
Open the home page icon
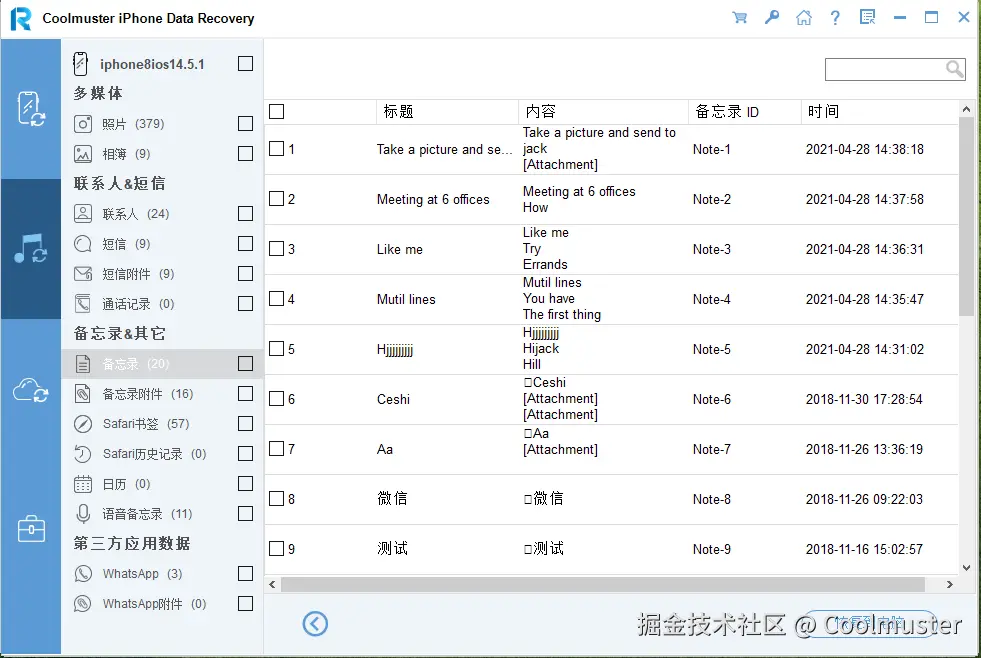[x=803, y=17]
